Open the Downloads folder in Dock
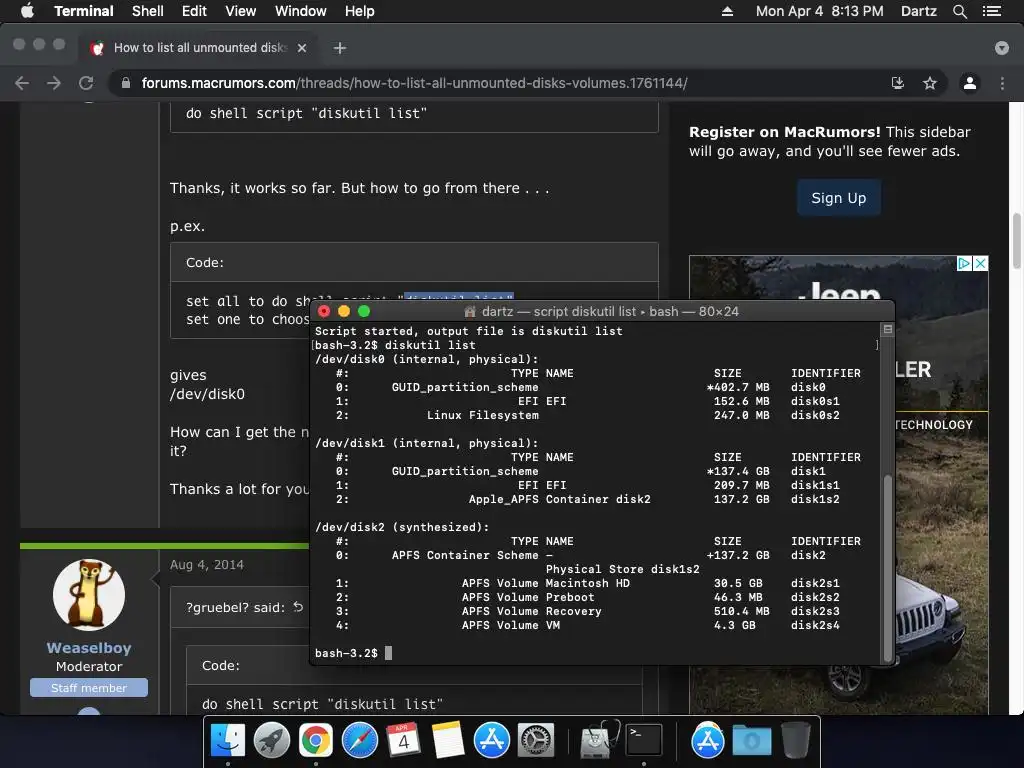Screen dimensions: 1024x768 (752, 741)
